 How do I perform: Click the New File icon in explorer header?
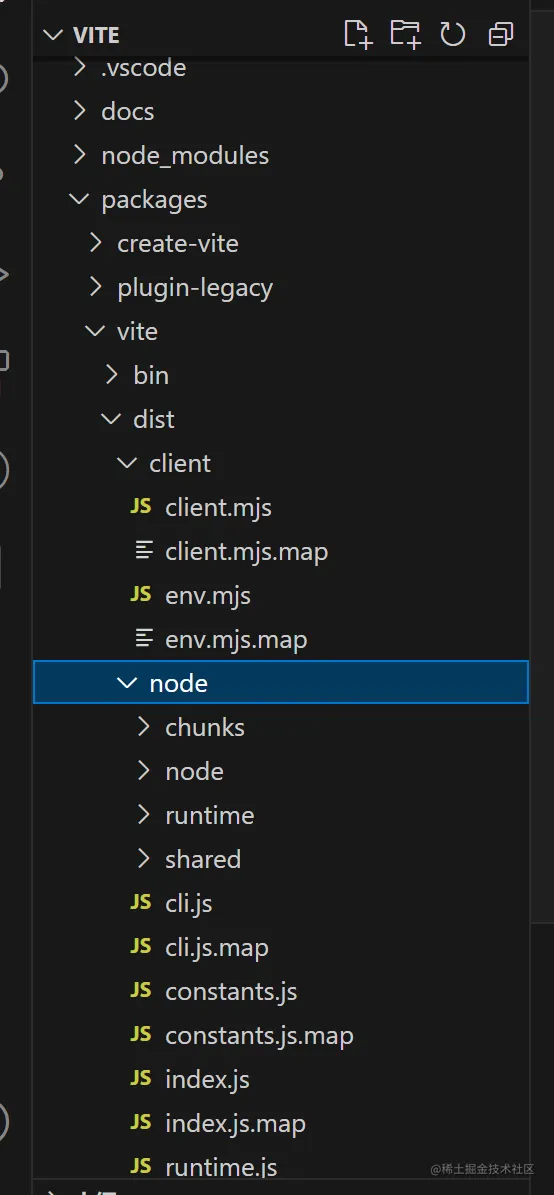358,34
